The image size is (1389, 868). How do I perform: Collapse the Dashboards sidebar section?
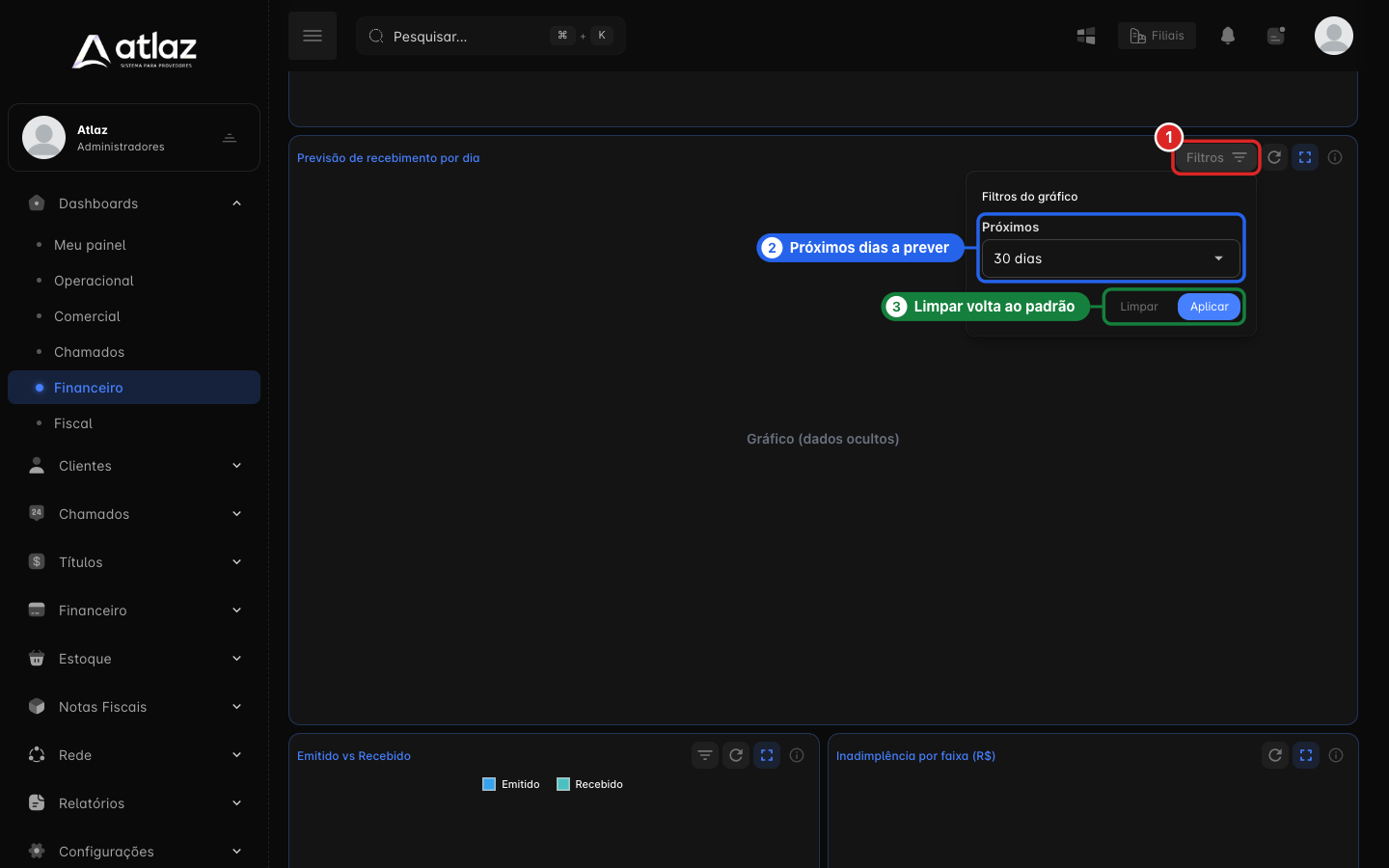pyautogui.click(x=134, y=203)
